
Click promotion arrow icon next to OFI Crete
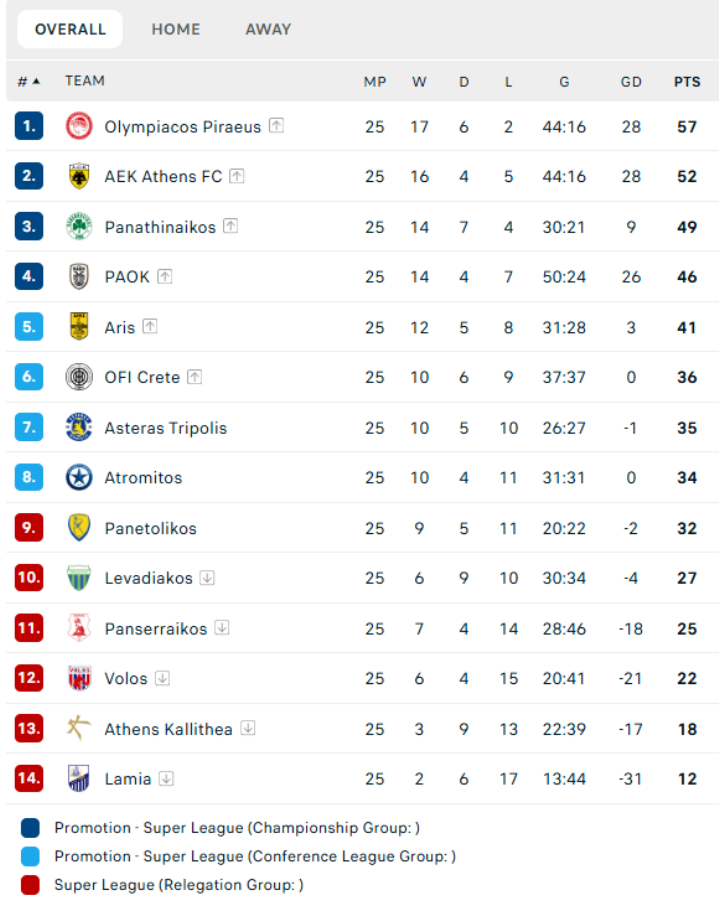[x=195, y=377]
